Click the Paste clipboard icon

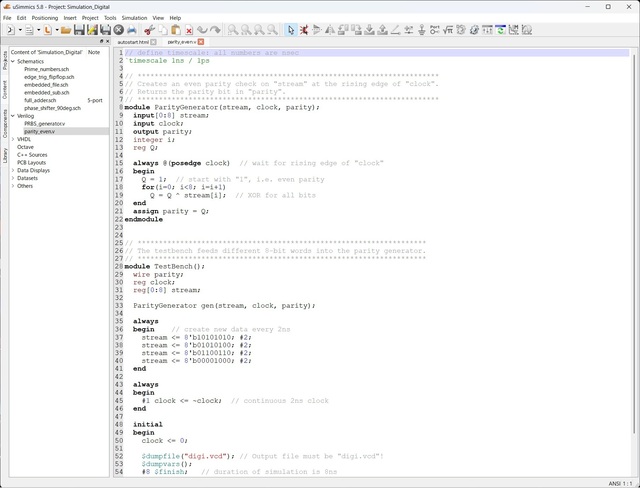click(x=175, y=30)
